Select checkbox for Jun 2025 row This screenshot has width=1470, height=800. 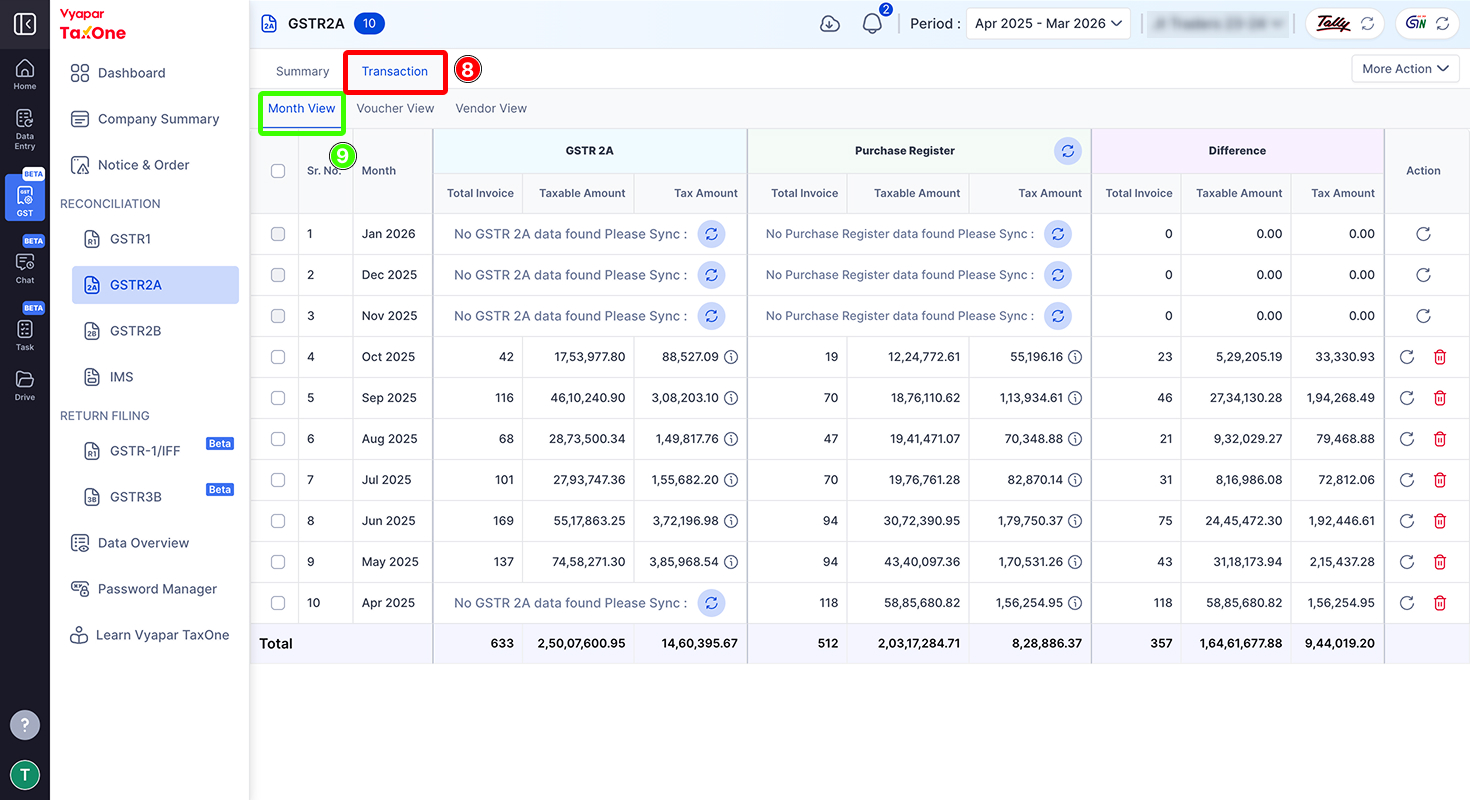coord(278,521)
